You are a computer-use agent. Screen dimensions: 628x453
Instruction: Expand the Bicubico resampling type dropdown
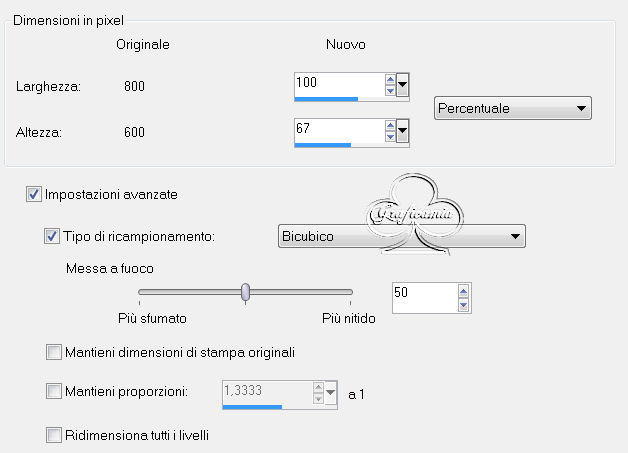402,236
